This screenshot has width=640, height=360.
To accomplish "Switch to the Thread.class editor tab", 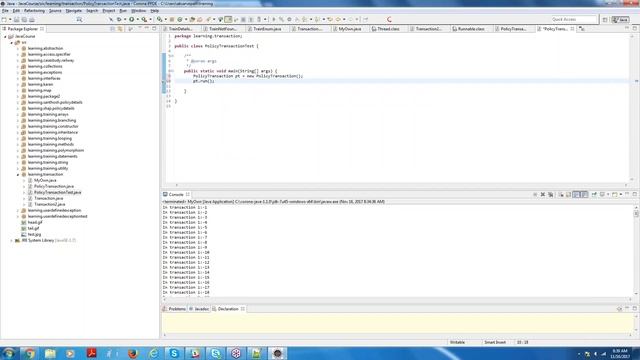I will [x=388, y=29].
